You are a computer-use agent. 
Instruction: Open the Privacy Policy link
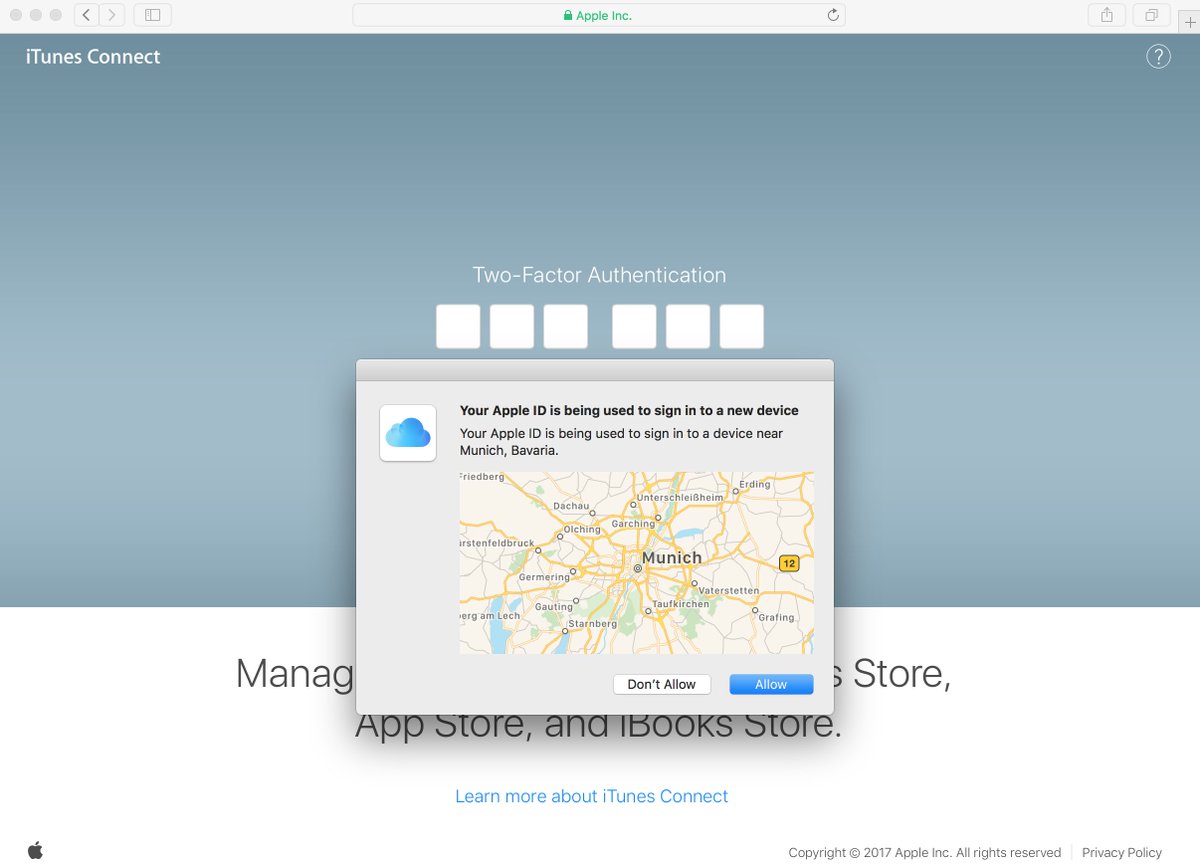1121,852
